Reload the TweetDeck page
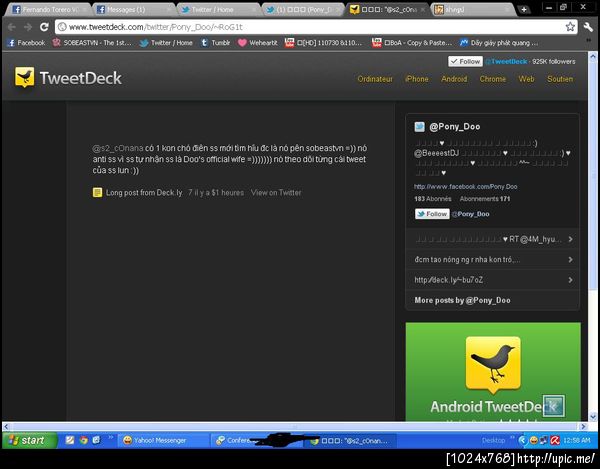600x469 pixels. click(x=44, y=27)
